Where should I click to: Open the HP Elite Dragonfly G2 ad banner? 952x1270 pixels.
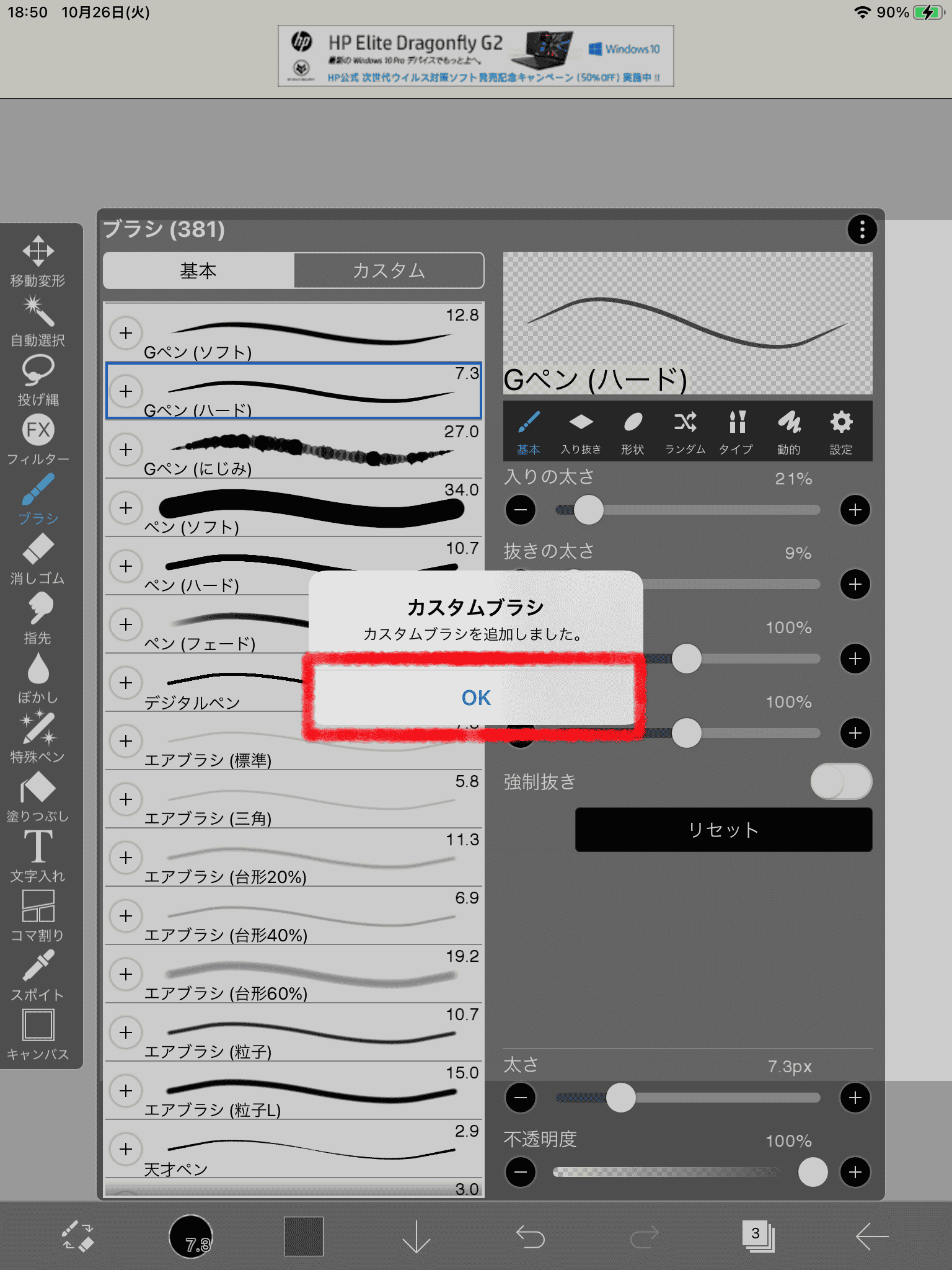click(475, 56)
